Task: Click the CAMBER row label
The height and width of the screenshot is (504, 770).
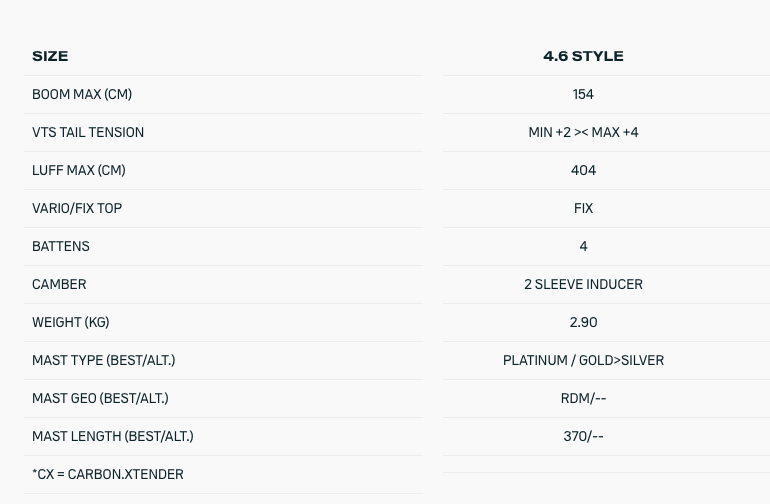Action: (59, 284)
